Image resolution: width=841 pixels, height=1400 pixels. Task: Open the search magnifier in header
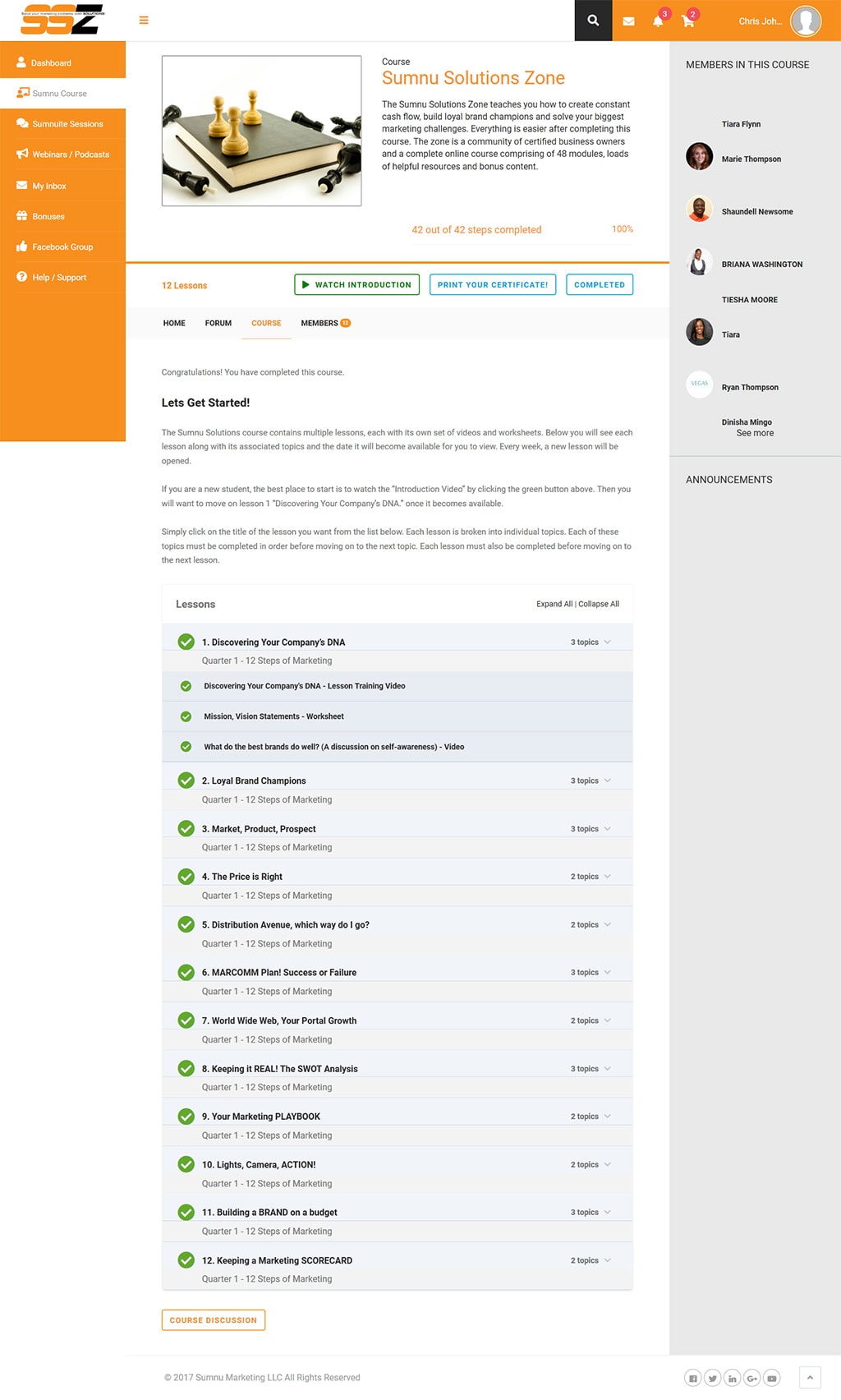tap(593, 21)
